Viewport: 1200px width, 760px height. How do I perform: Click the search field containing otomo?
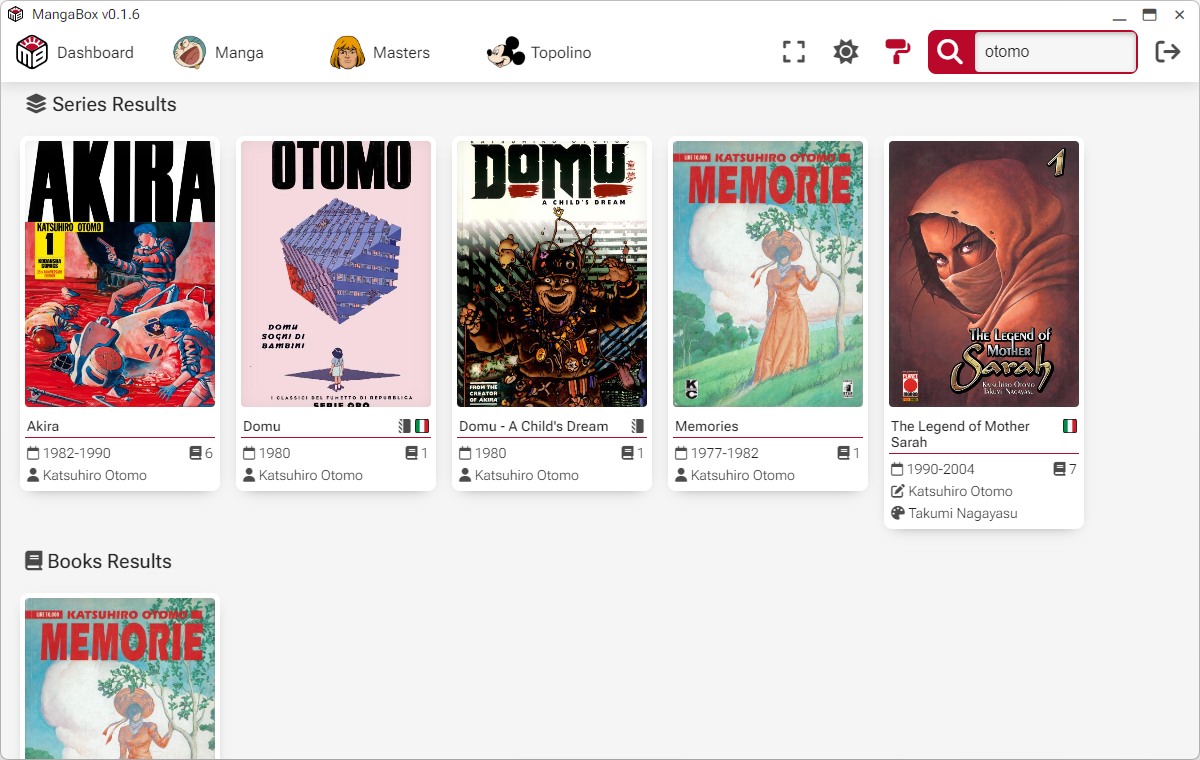[1055, 52]
